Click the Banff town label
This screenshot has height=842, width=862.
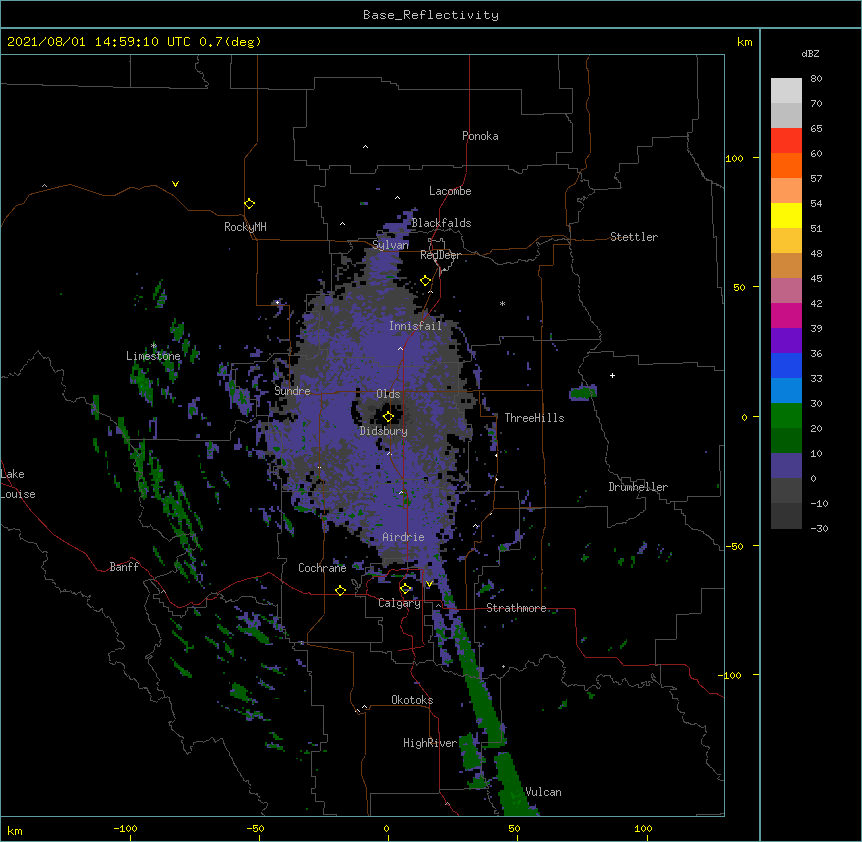(124, 567)
